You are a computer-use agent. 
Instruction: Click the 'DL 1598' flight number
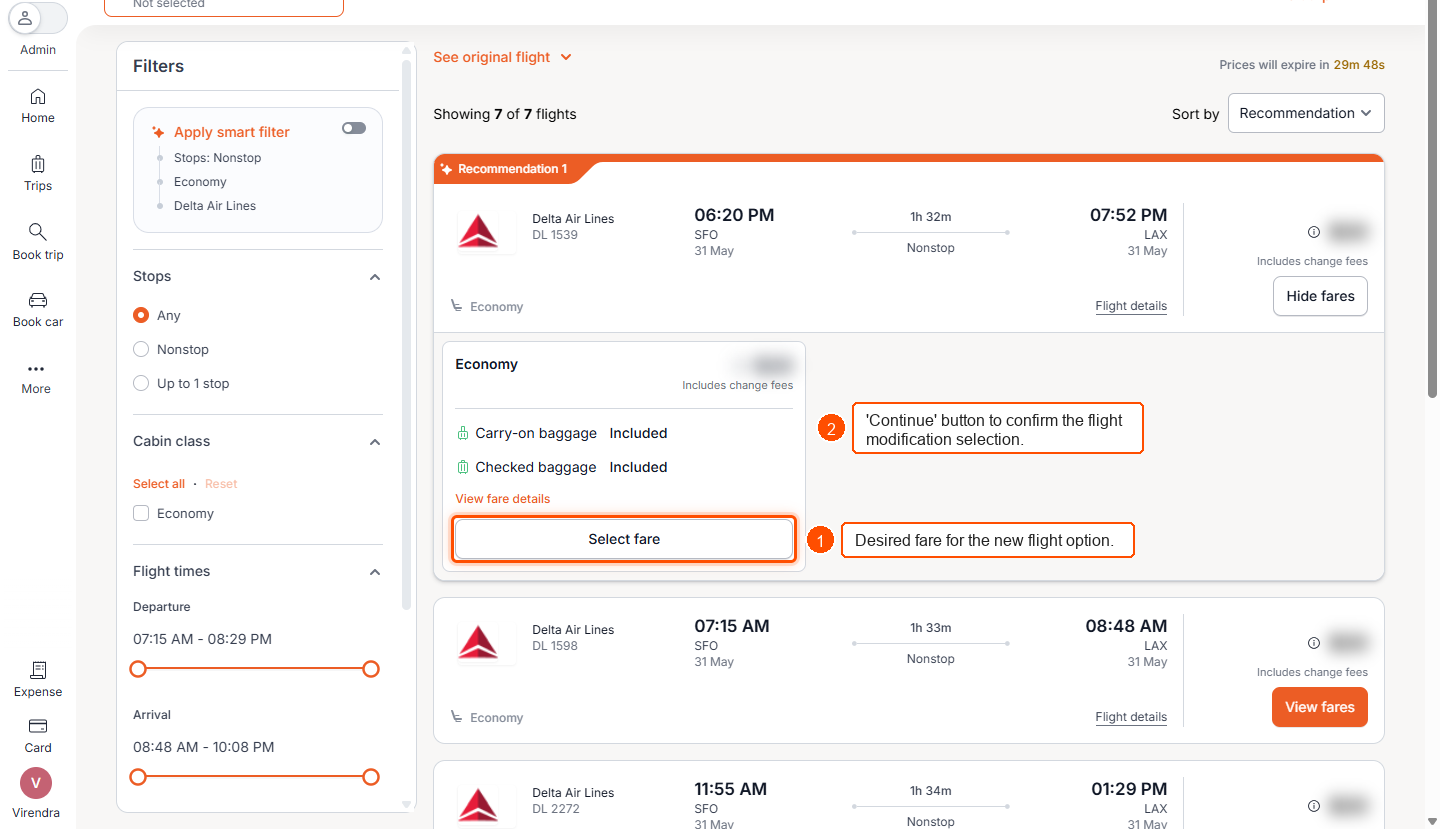pyautogui.click(x=555, y=646)
